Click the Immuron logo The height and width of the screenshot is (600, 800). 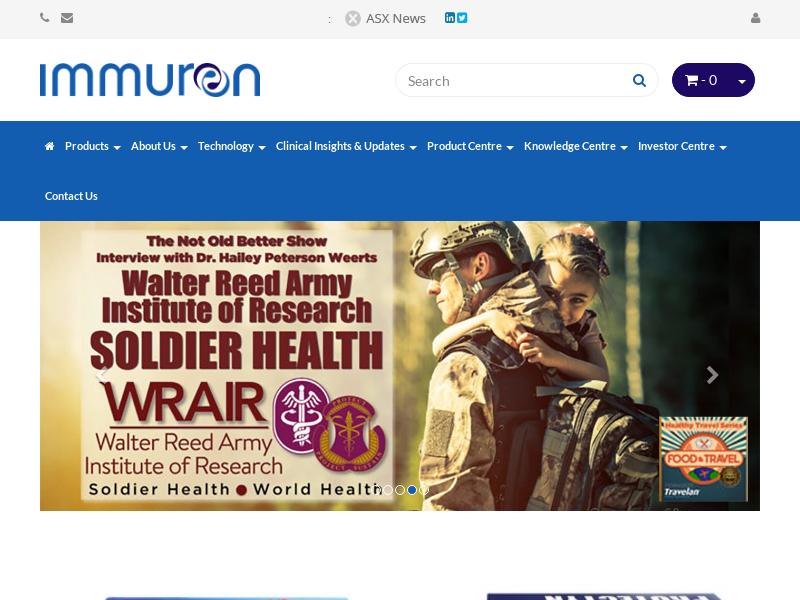[x=150, y=80]
